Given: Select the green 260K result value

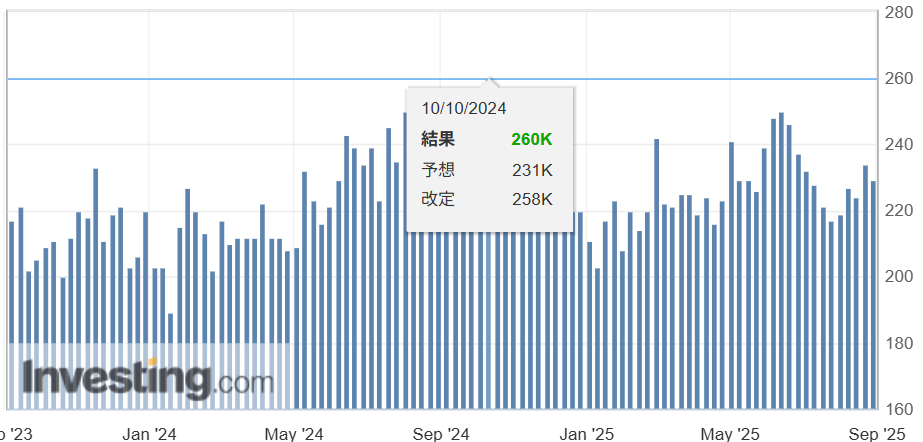Looking at the screenshot, I should point(531,140).
